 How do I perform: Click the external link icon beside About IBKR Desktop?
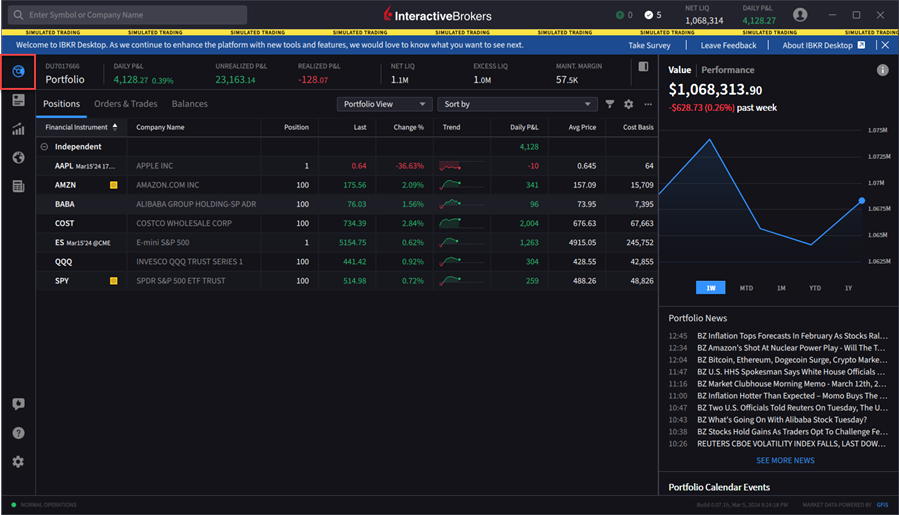point(861,45)
